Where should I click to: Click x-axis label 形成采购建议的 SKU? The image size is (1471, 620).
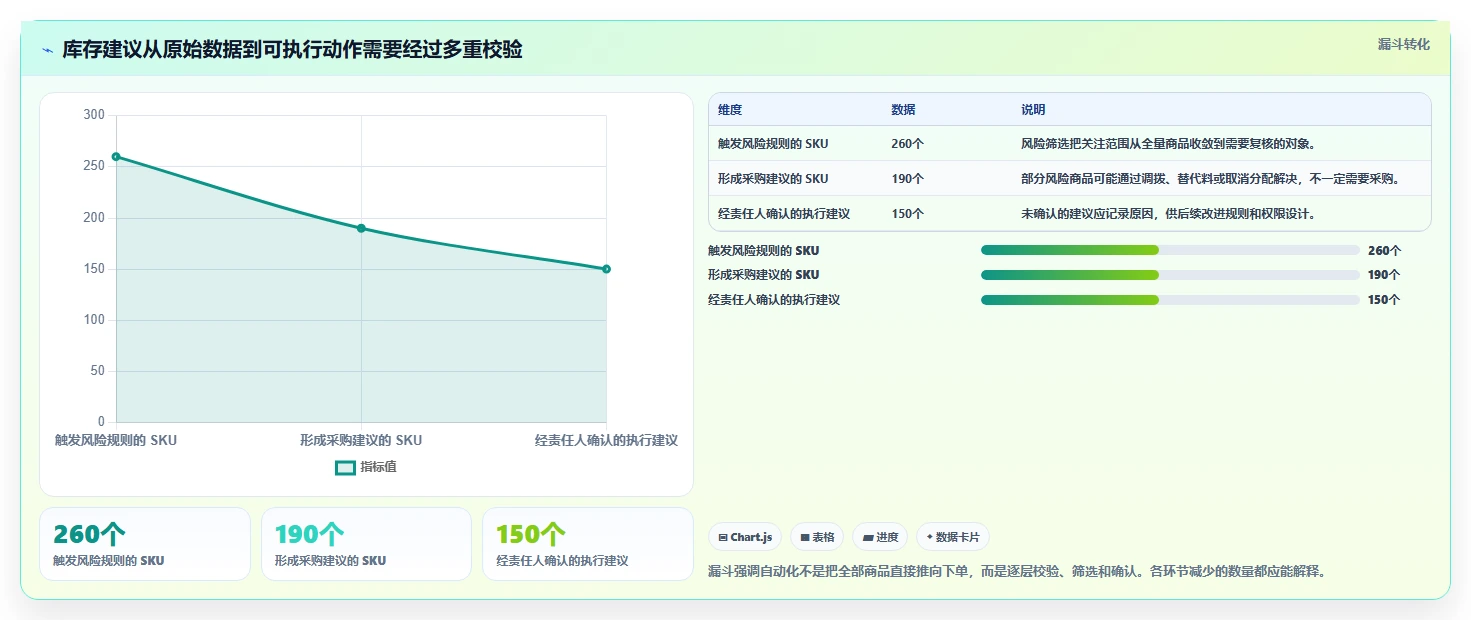coord(361,440)
